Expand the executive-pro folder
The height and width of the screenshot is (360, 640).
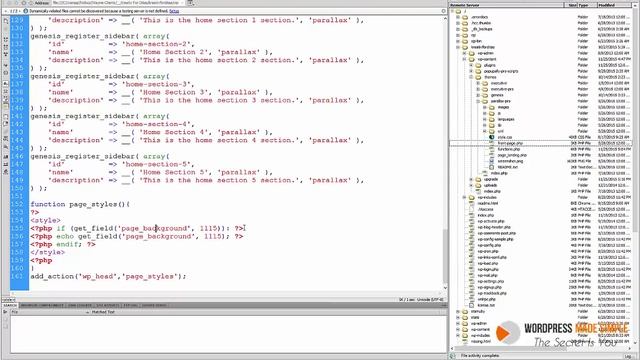[x=478, y=89]
